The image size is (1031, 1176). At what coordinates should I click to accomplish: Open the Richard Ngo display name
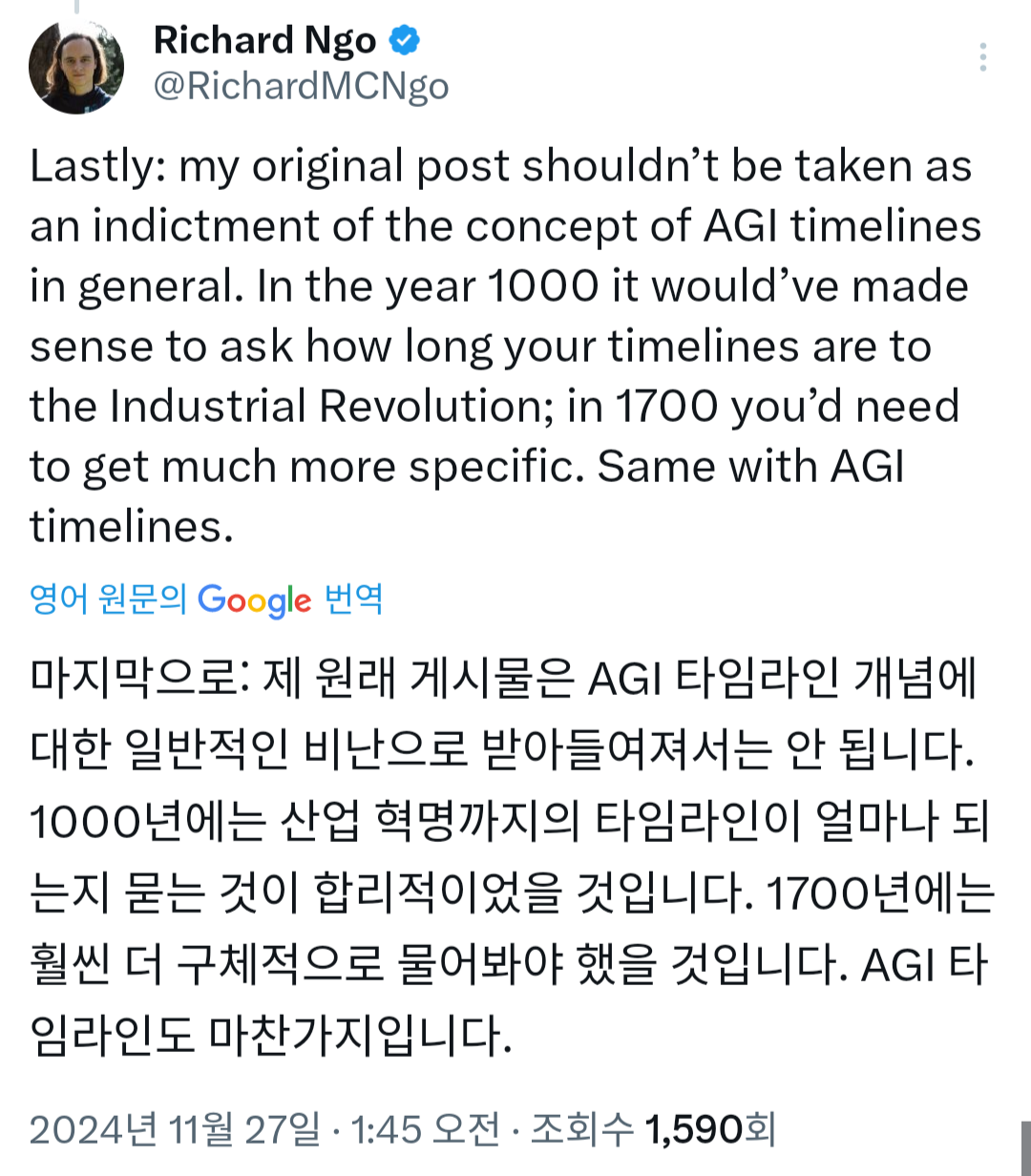click(264, 40)
